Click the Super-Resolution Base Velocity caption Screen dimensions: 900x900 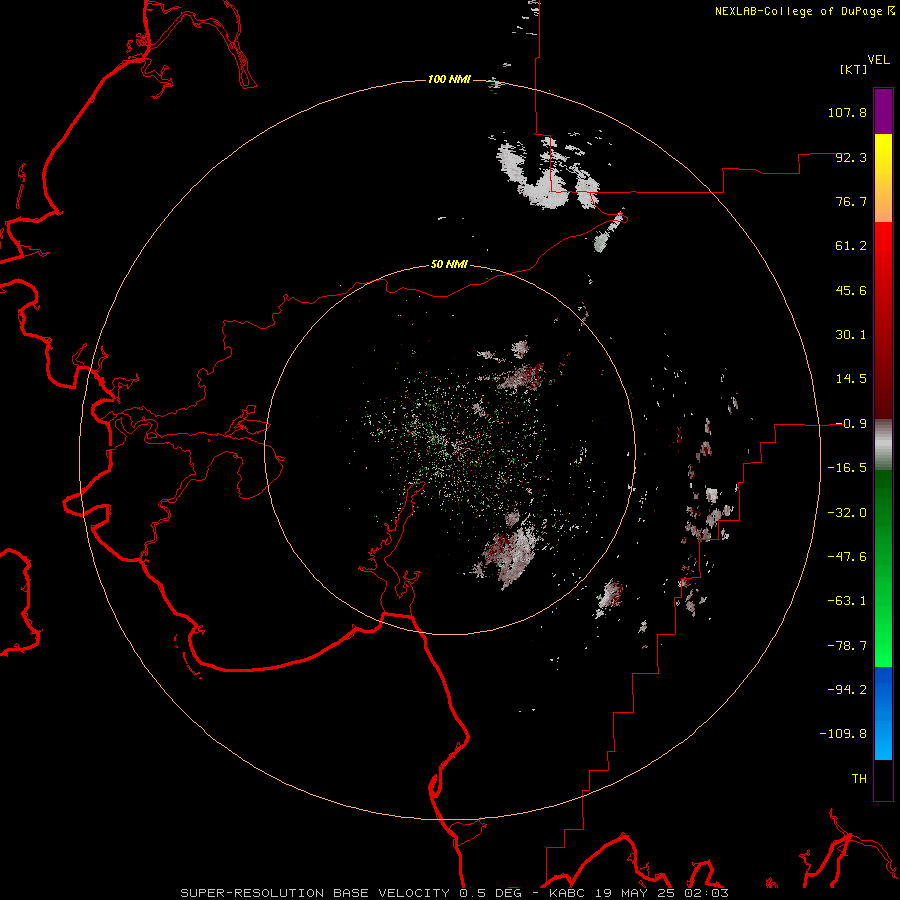pos(351,893)
